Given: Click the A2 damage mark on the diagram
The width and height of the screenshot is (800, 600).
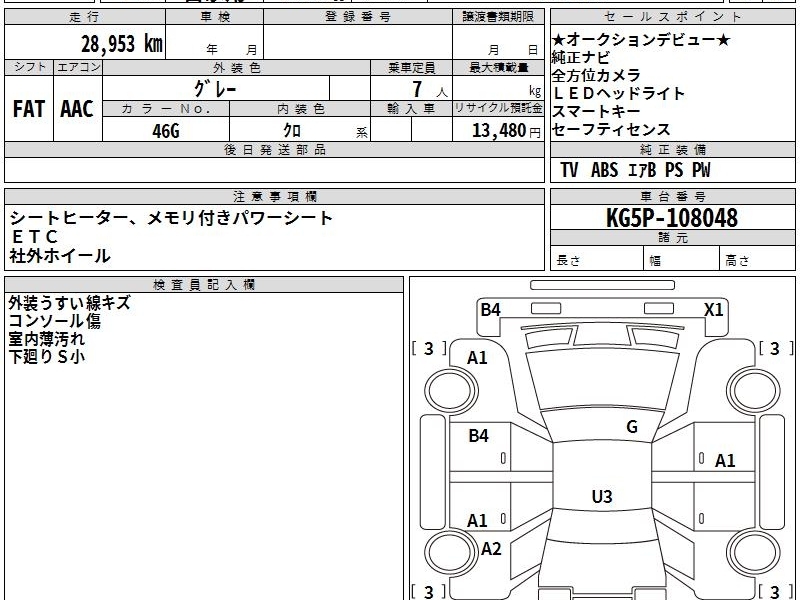Looking at the screenshot, I should click(491, 549).
